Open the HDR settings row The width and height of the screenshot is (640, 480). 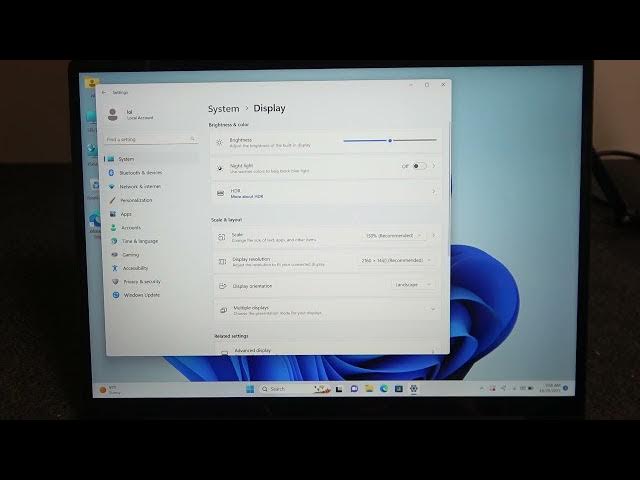point(326,191)
